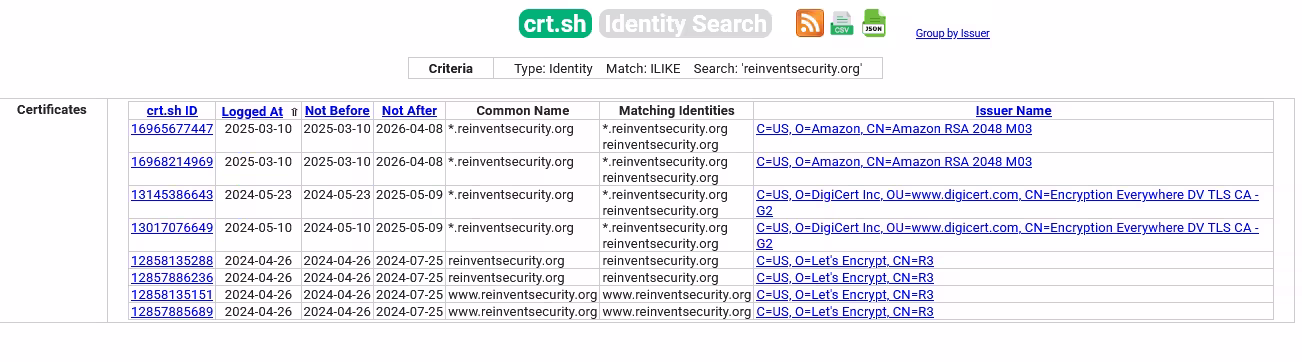The width and height of the screenshot is (1302, 362).
Task: Open Let's Encrypt R3 issuer in last row
Action: [x=845, y=312]
